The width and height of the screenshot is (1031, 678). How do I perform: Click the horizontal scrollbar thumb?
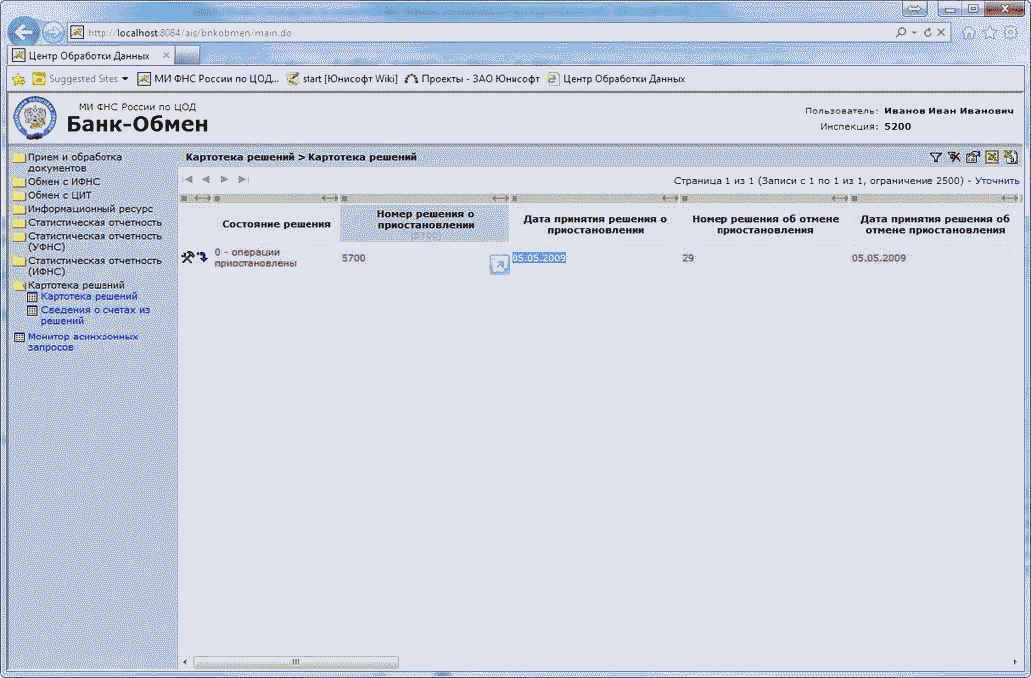tap(295, 662)
